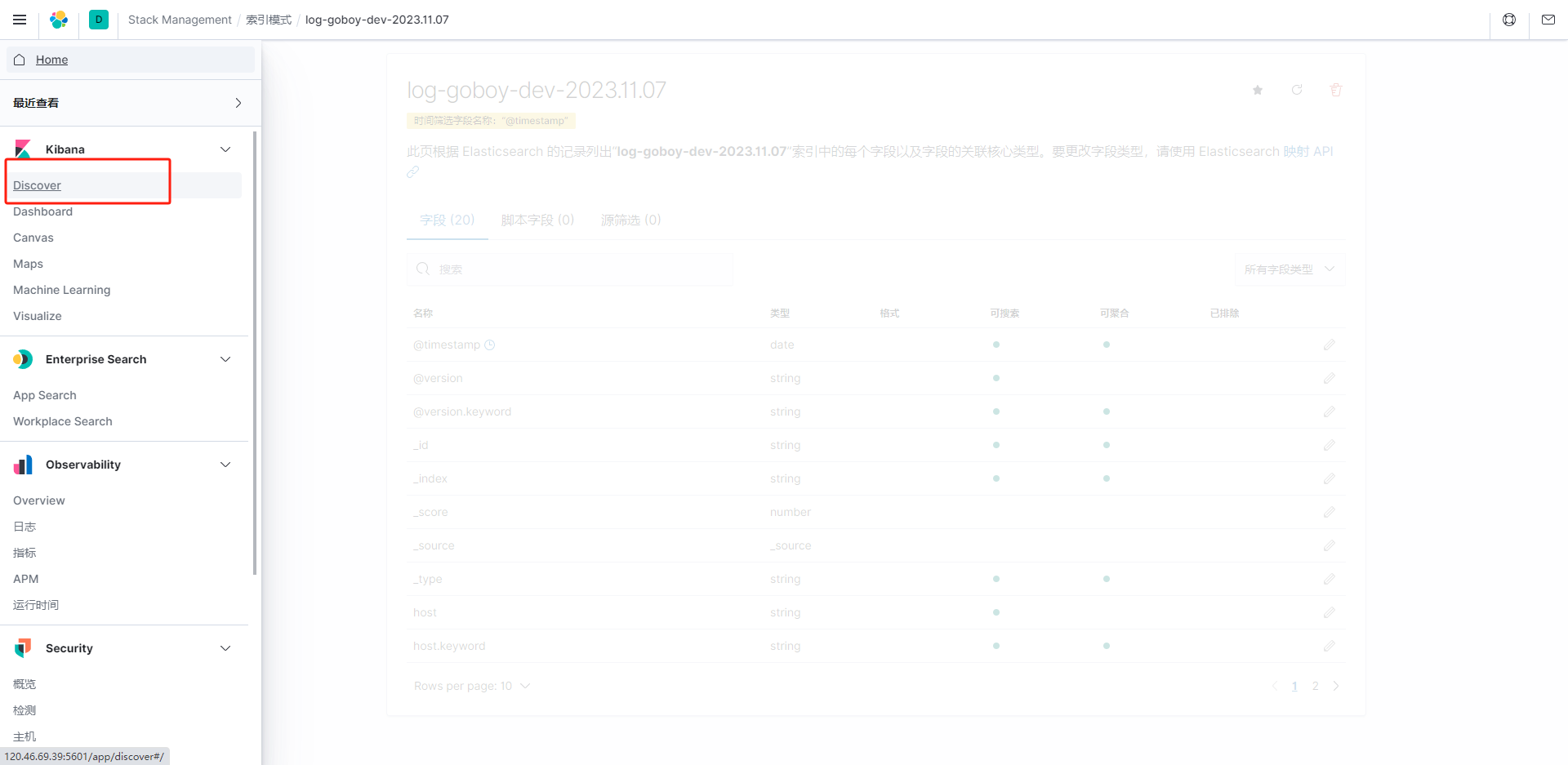Viewport: 1568px width, 765px height.
Task: Open the hamburger navigation menu
Action: coord(20,20)
